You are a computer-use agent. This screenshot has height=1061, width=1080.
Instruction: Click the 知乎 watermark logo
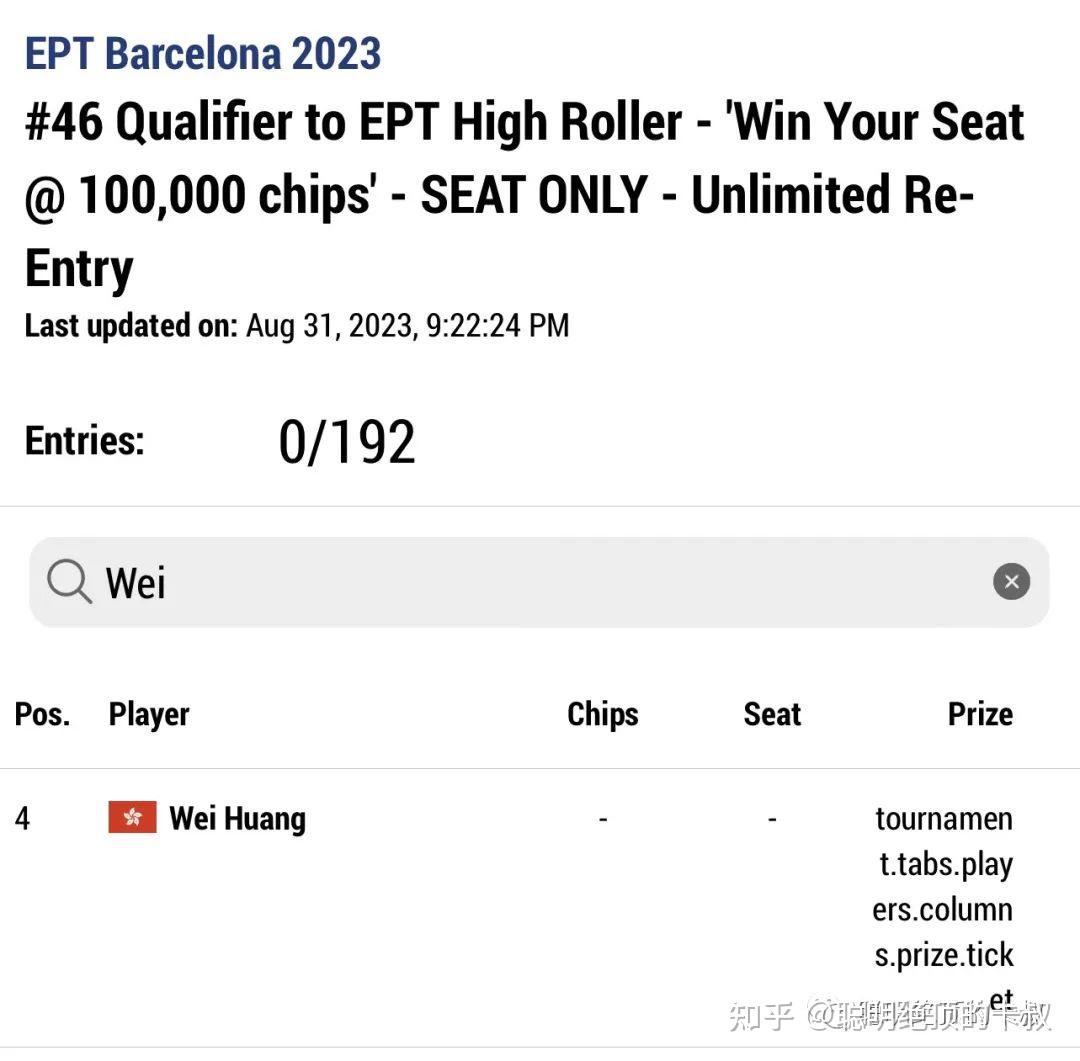(762, 1017)
